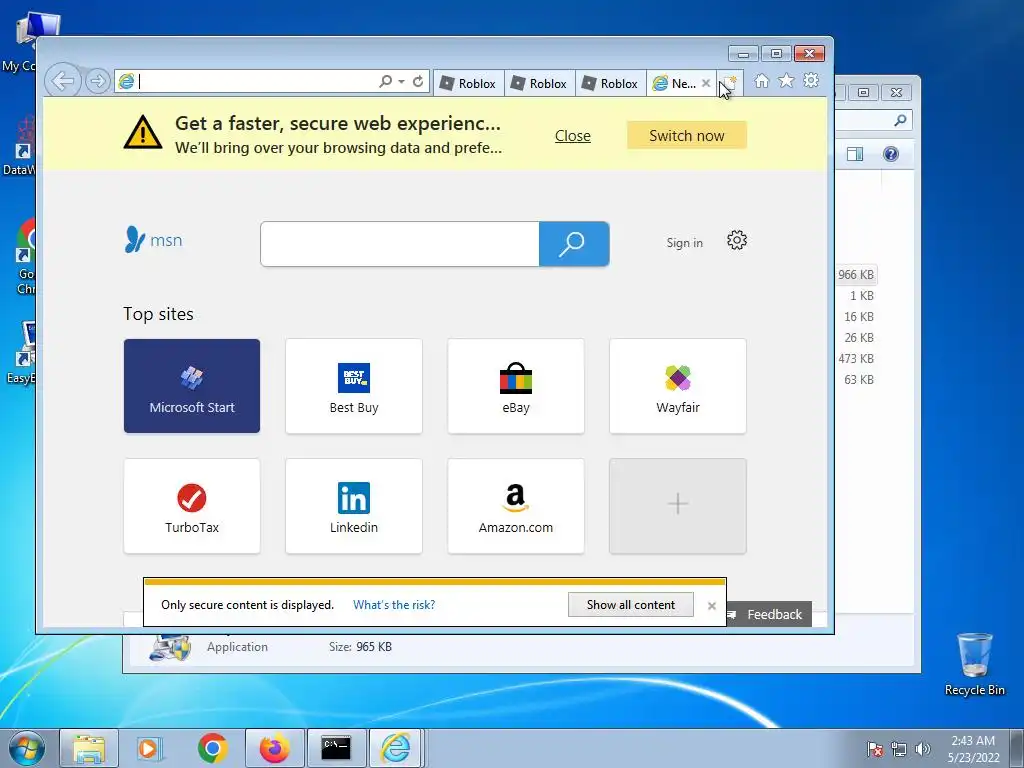The height and width of the screenshot is (768, 1024).
Task: Go forward with the Forward arrow button
Action: (97, 82)
